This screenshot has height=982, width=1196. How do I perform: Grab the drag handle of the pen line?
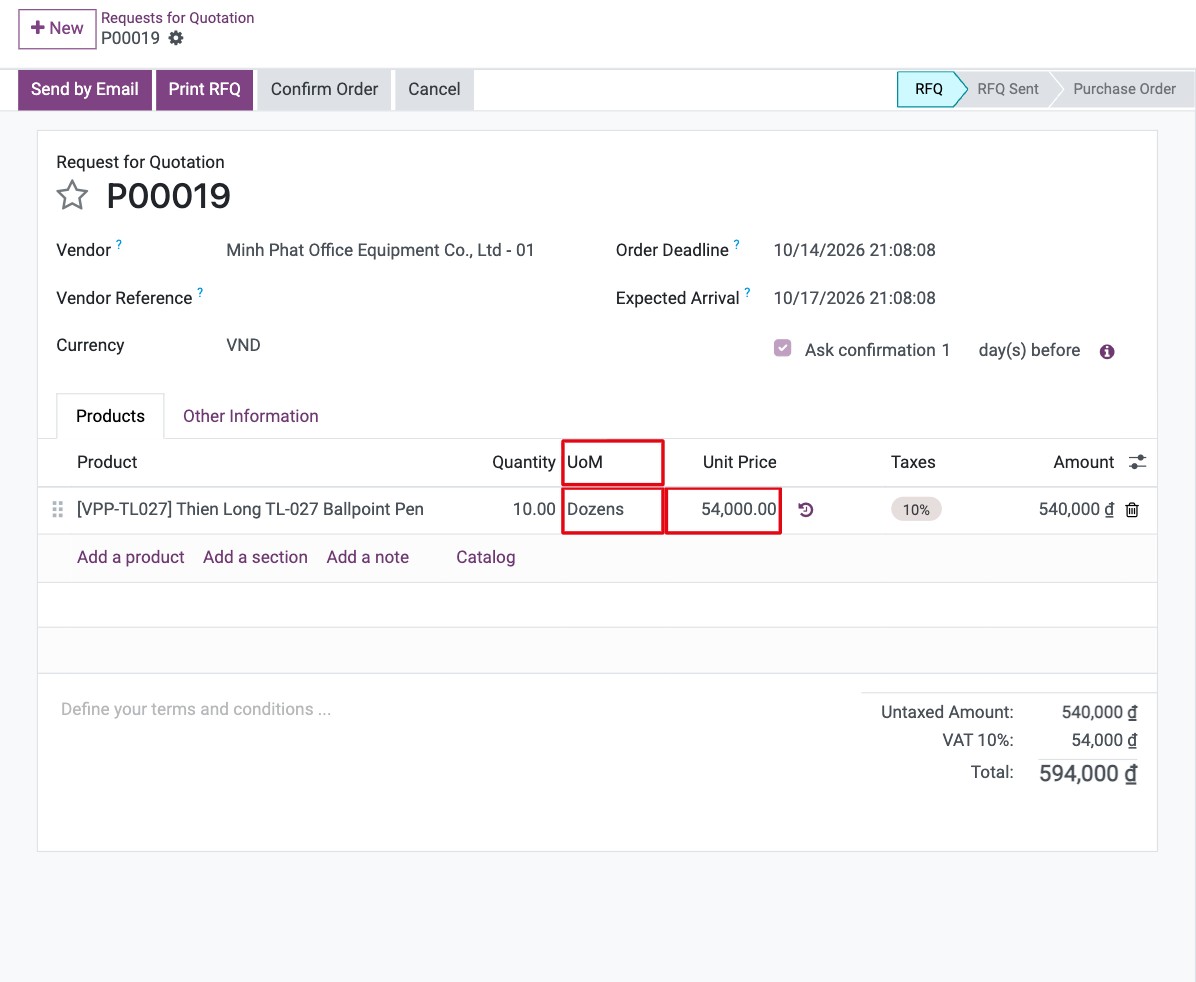[57, 509]
